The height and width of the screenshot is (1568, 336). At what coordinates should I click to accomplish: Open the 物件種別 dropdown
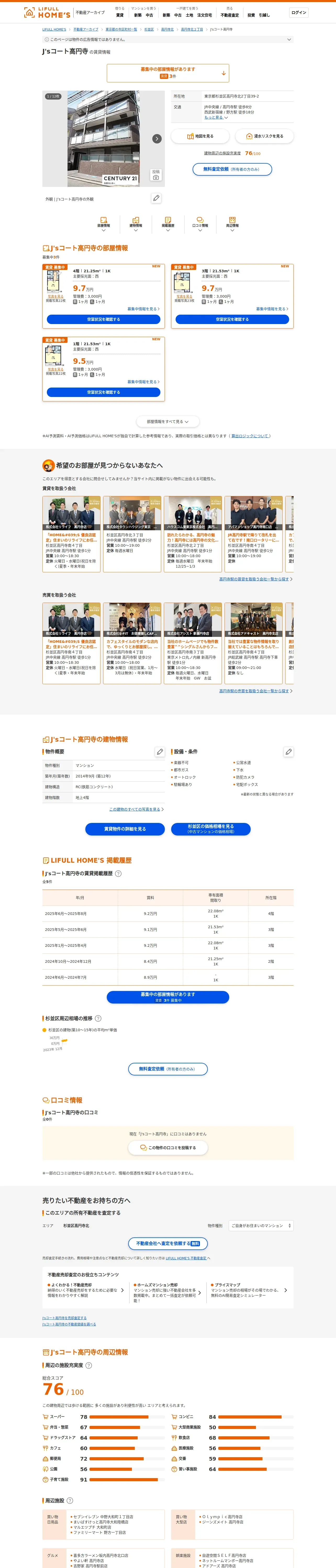[x=261, y=1225]
